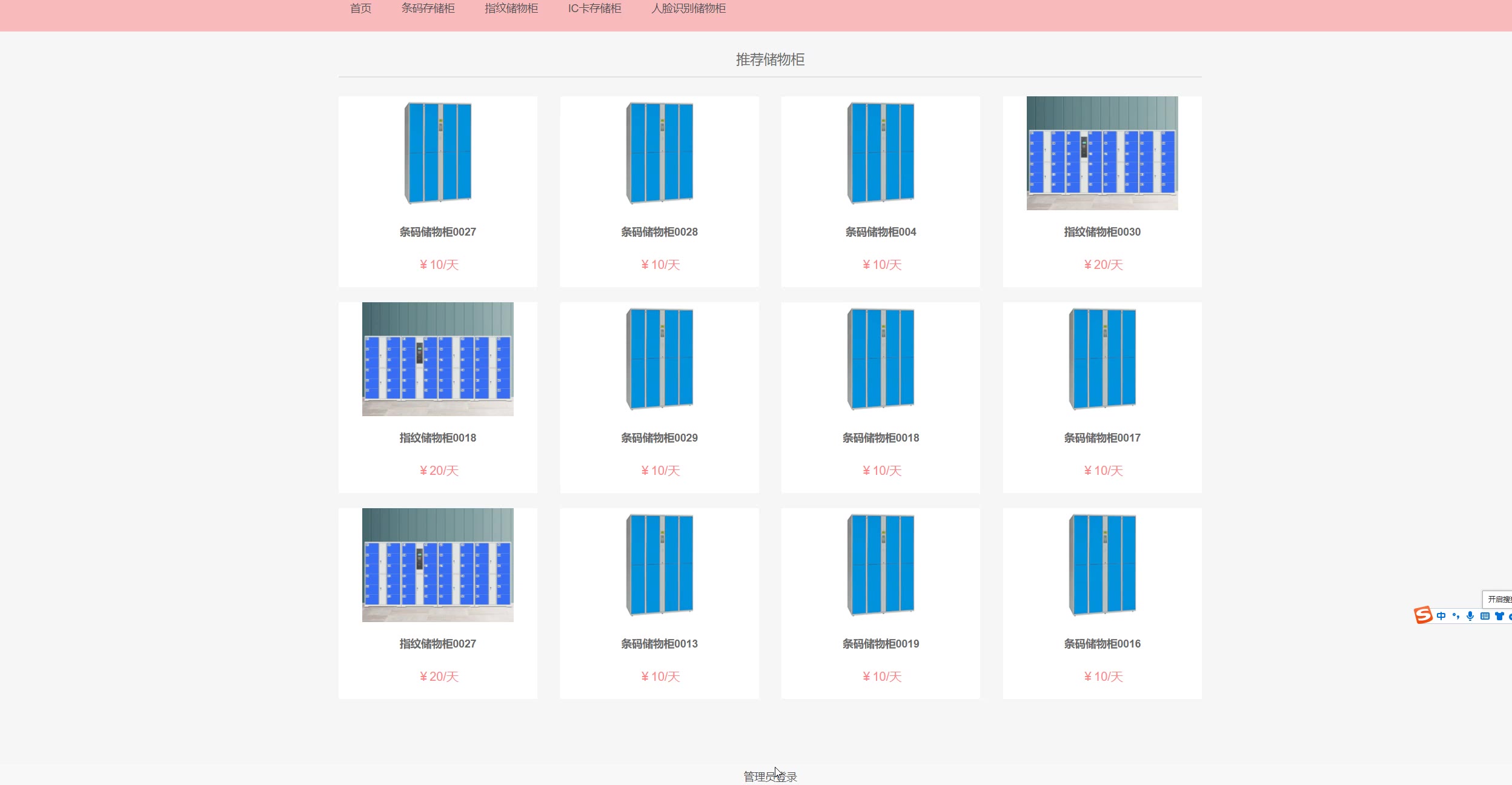Select the 条码储物柜0013 locker image
This screenshot has width=1512, height=785.
click(659, 565)
